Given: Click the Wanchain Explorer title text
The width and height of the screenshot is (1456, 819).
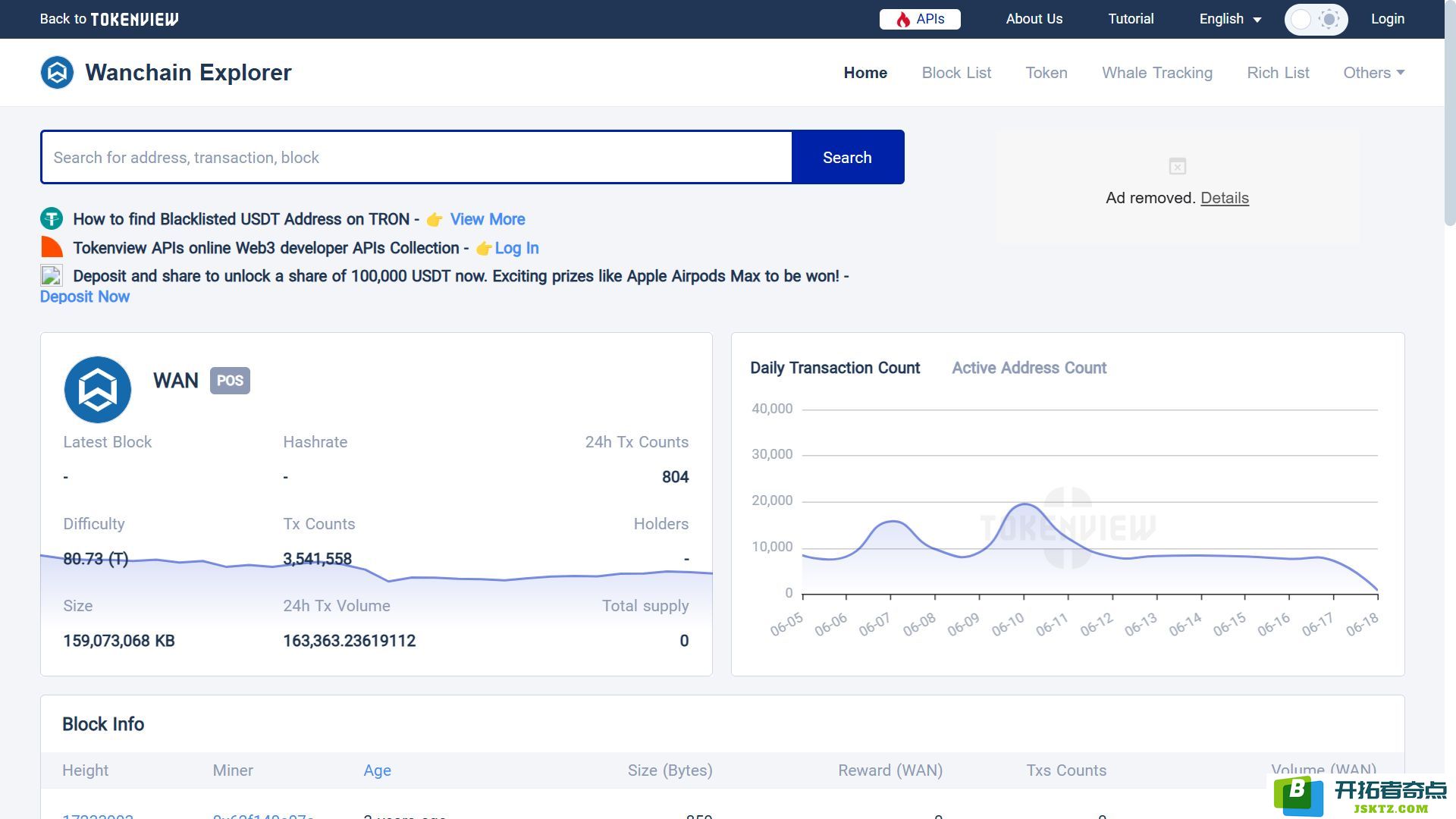Looking at the screenshot, I should click(x=188, y=73).
